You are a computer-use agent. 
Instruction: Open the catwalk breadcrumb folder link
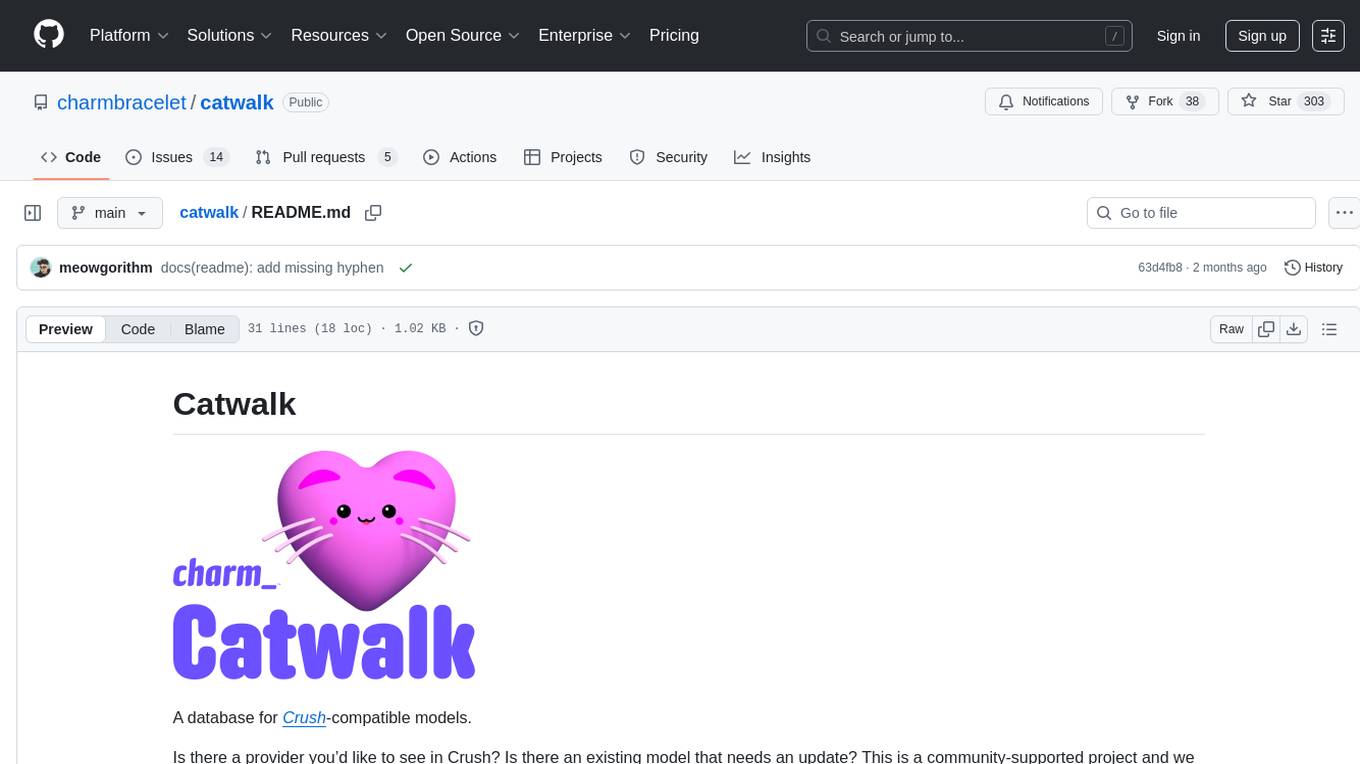(x=209, y=212)
